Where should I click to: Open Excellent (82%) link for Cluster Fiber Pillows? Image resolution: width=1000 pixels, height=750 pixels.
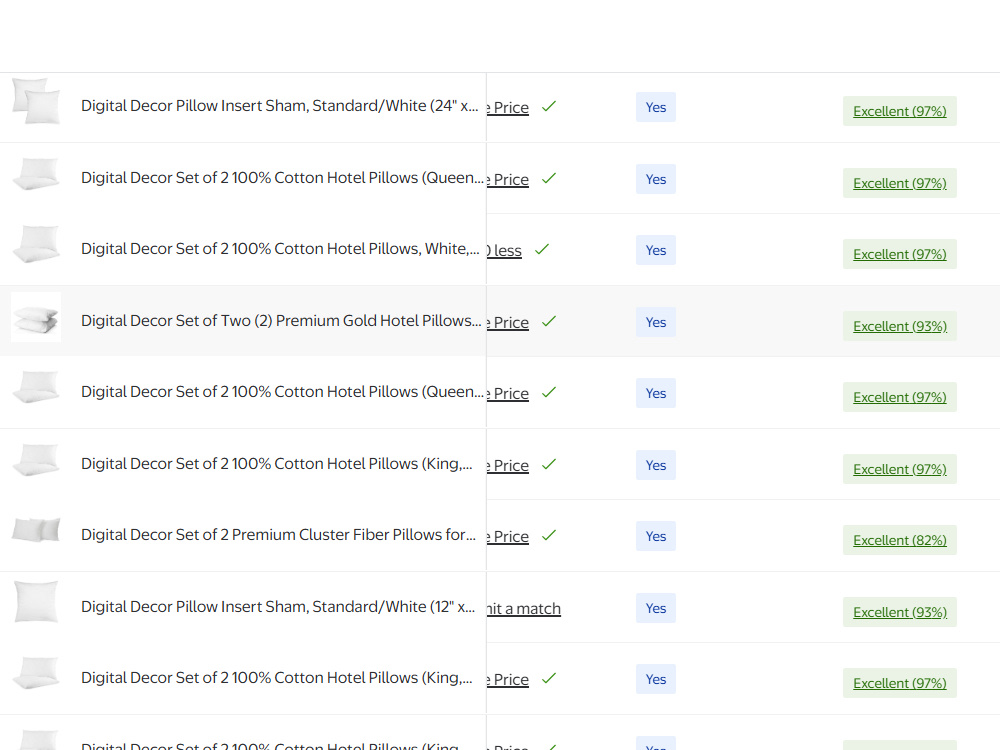(899, 540)
